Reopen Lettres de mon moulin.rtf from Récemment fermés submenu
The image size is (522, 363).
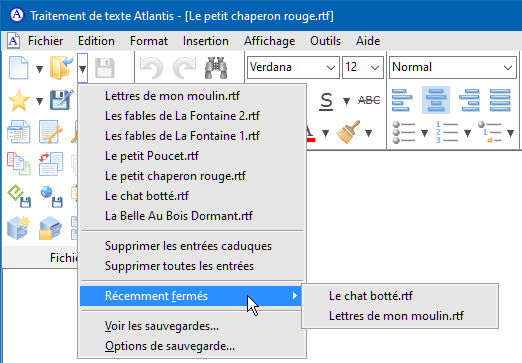pos(400,316)
